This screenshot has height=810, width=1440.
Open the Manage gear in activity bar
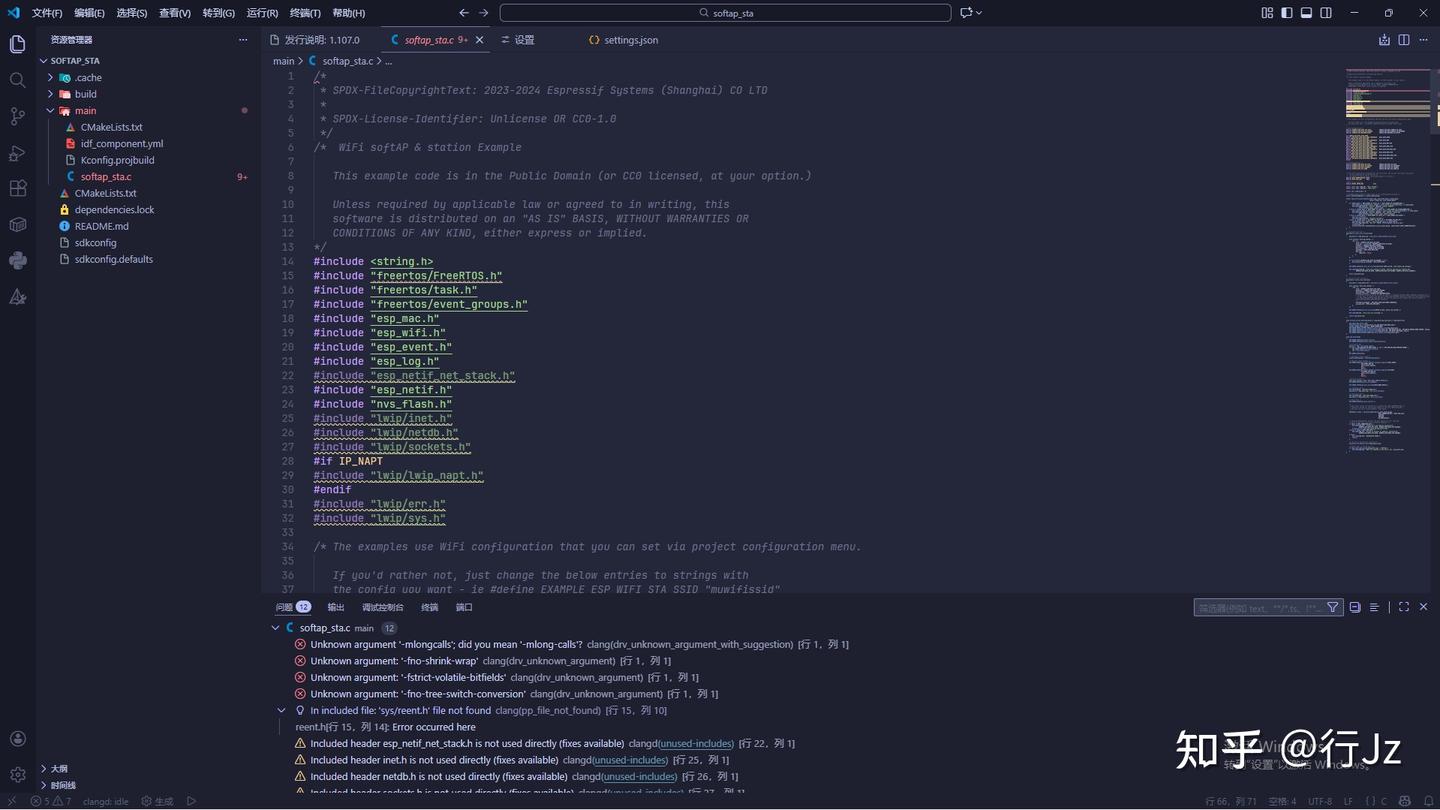17,775
